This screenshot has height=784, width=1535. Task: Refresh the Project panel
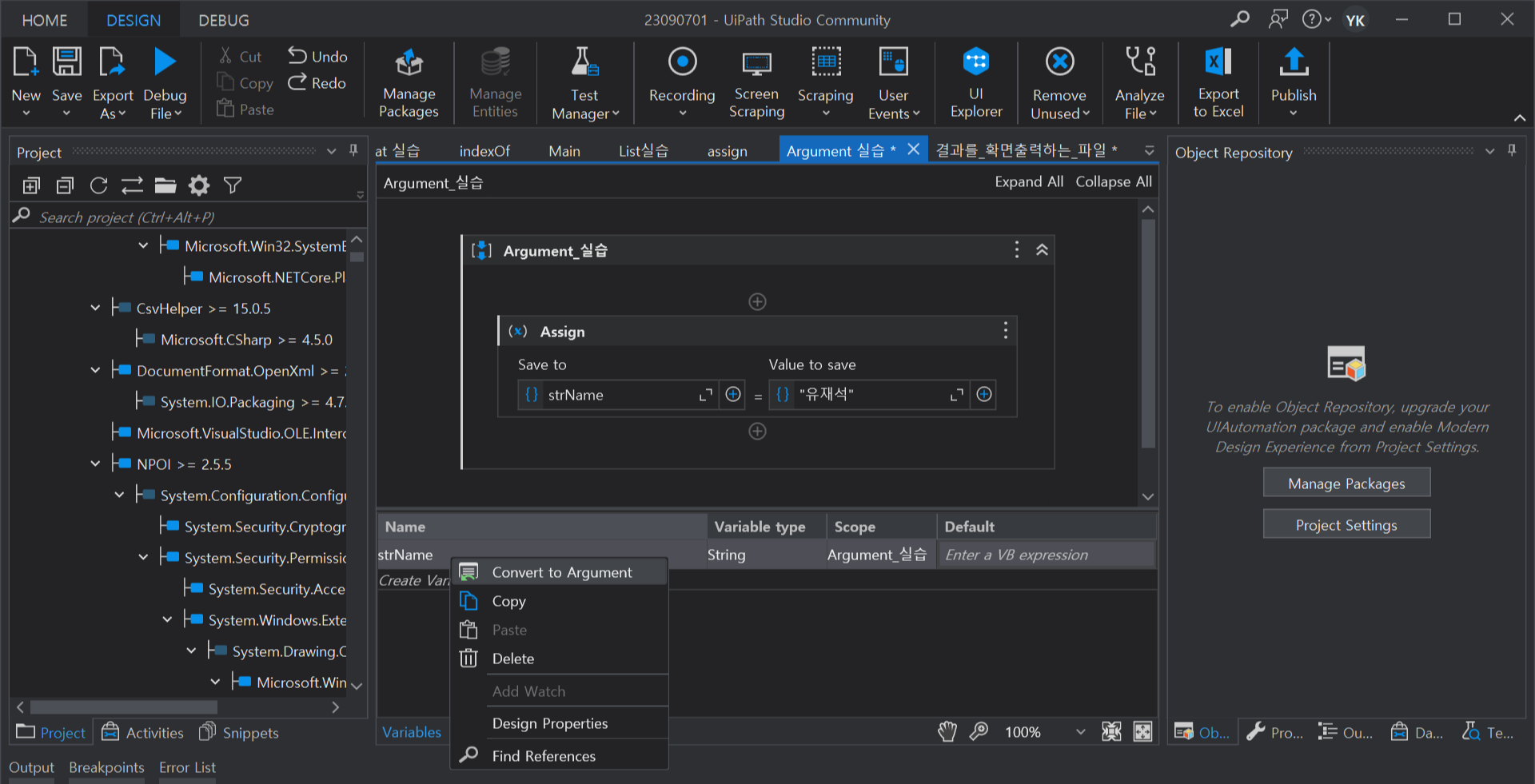[x=98, y=185]
